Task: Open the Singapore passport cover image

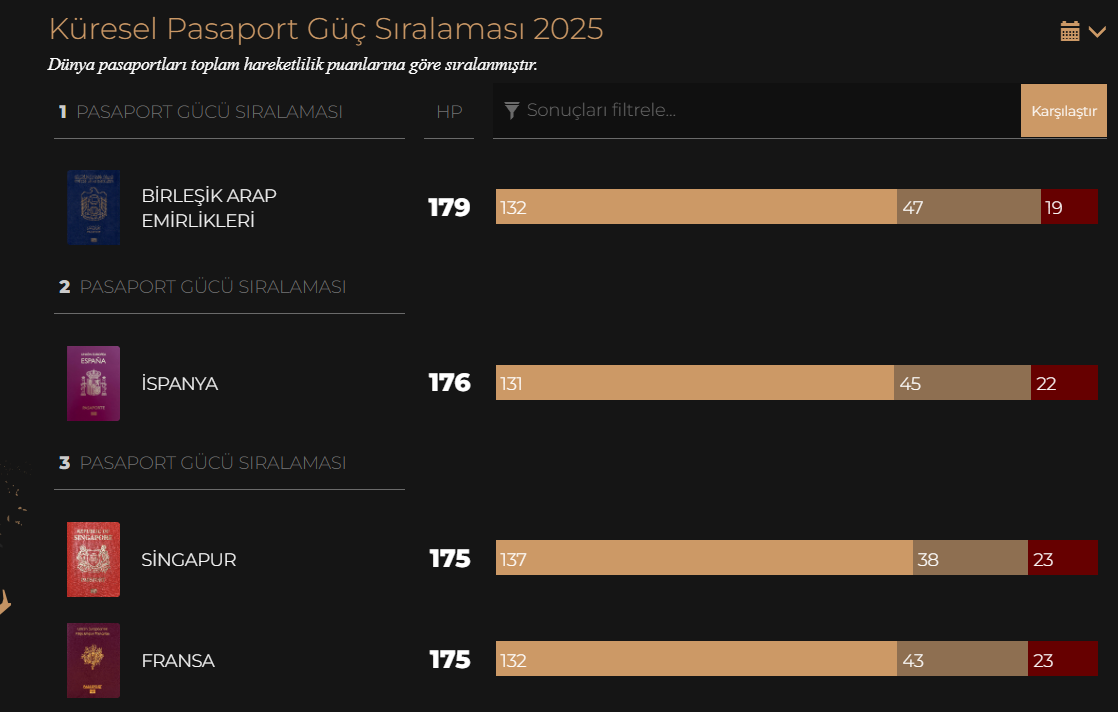Action: click(x=93, y=559)
